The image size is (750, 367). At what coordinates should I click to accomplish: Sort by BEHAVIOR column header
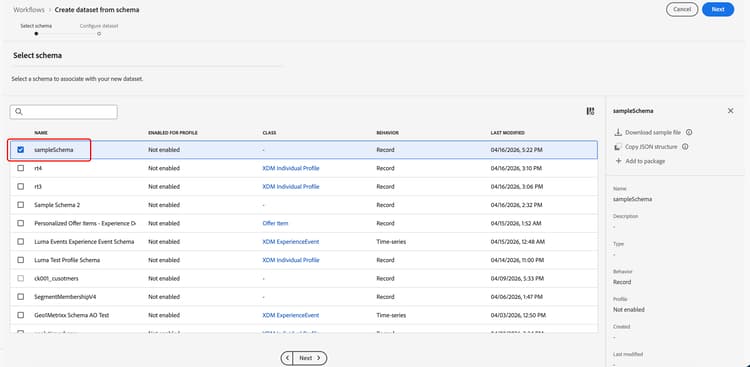[x=387, y=133]
